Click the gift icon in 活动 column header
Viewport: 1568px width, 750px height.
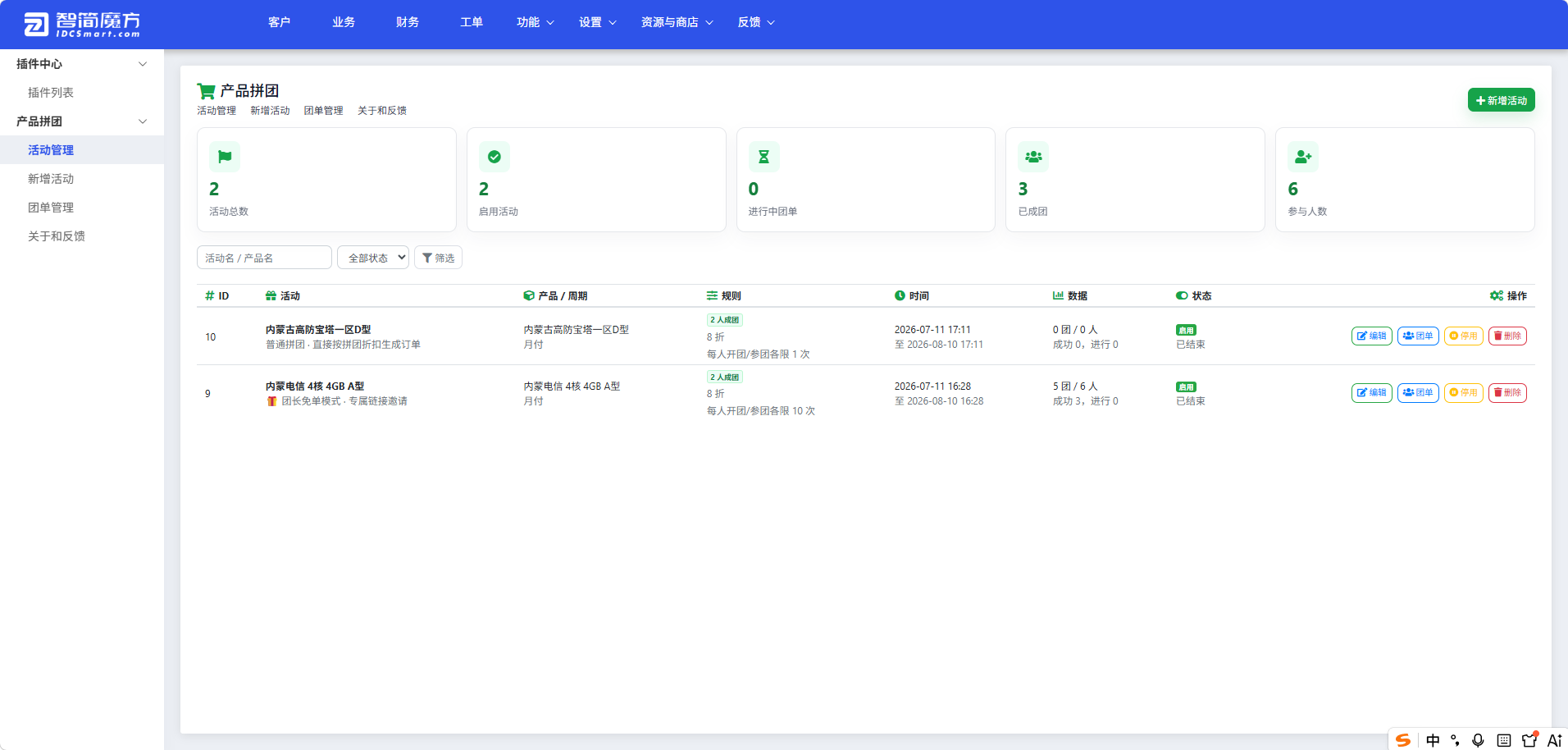pos(271,295)
